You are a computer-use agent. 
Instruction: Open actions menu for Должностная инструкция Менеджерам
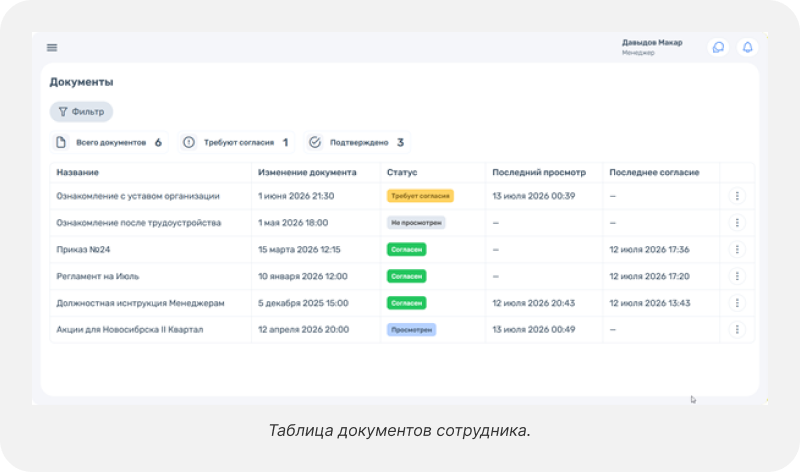737,303
